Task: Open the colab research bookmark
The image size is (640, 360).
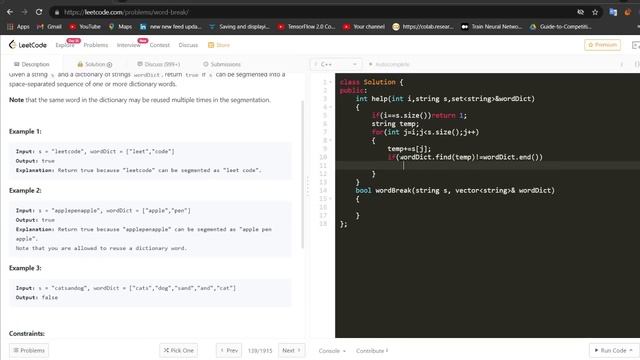Action: [423, 27]
